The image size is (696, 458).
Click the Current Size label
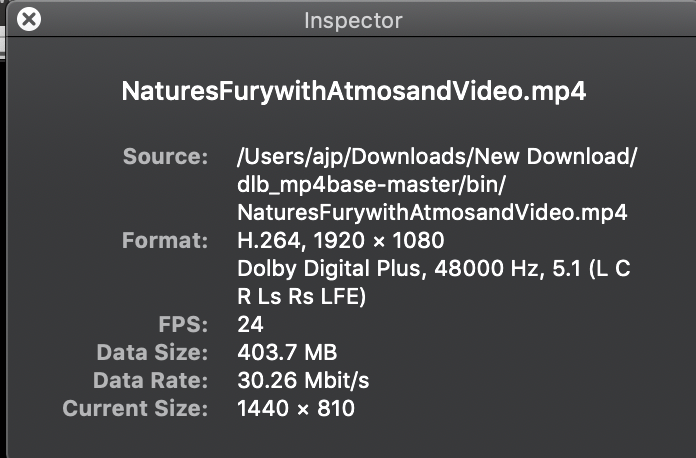[x=135, y=408]
